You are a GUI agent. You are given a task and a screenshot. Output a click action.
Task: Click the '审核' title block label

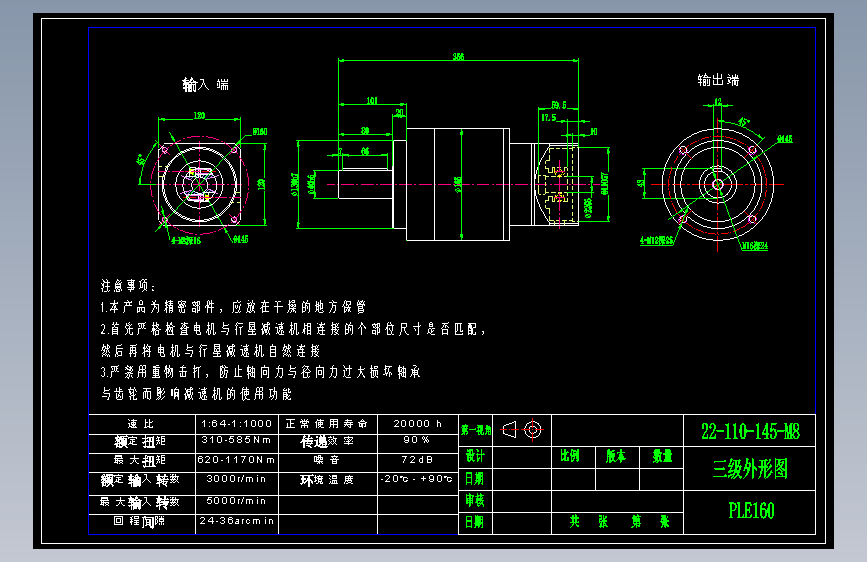(475, 500)
